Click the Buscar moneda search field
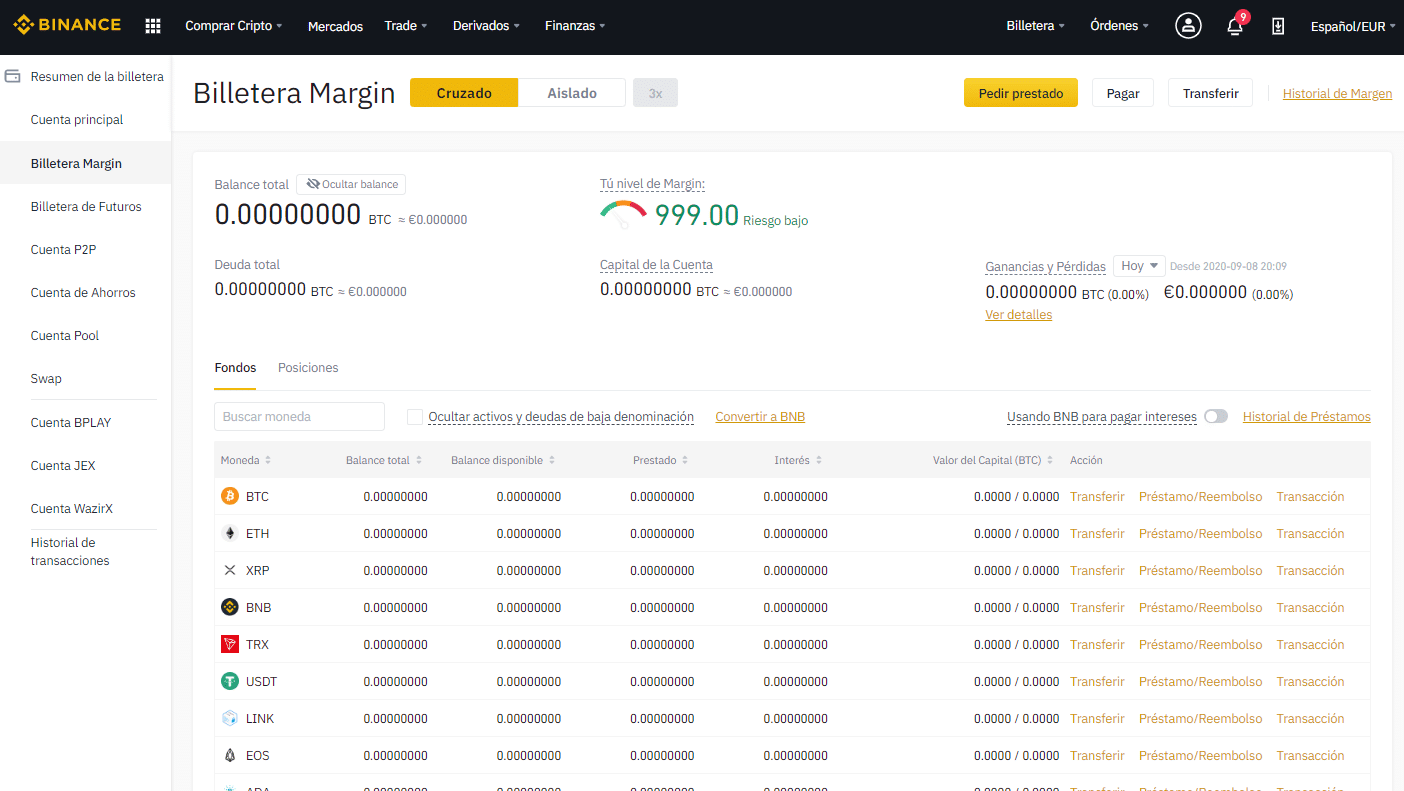The height and width of the screenshot is (791, 1404). click(299, 416)
